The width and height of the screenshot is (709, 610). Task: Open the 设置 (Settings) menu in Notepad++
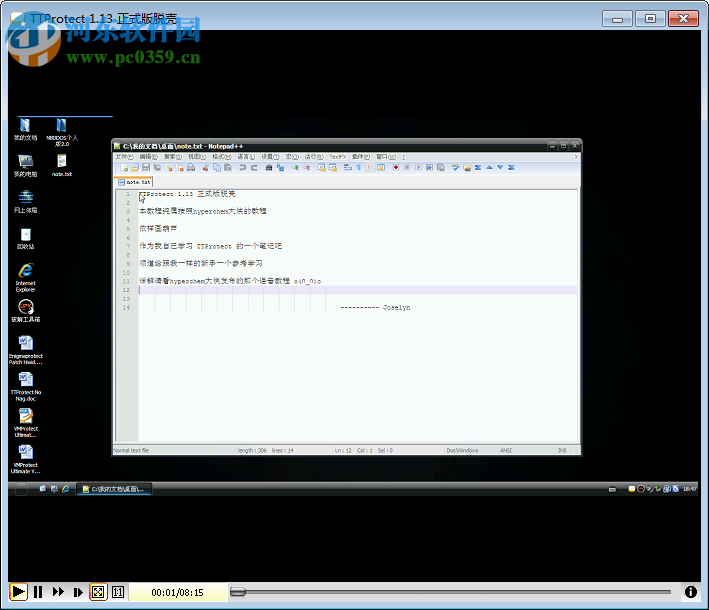coord(270,156)
